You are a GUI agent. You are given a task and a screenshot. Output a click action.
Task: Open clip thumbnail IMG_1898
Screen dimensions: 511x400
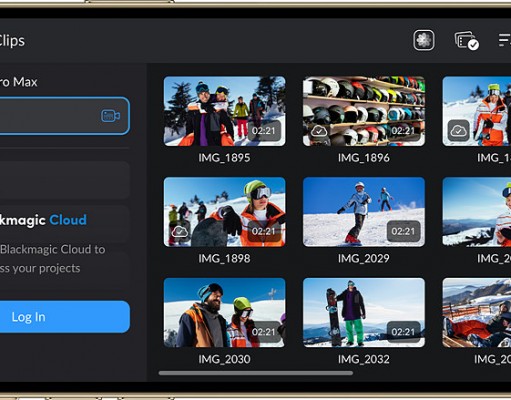(225, 212)
